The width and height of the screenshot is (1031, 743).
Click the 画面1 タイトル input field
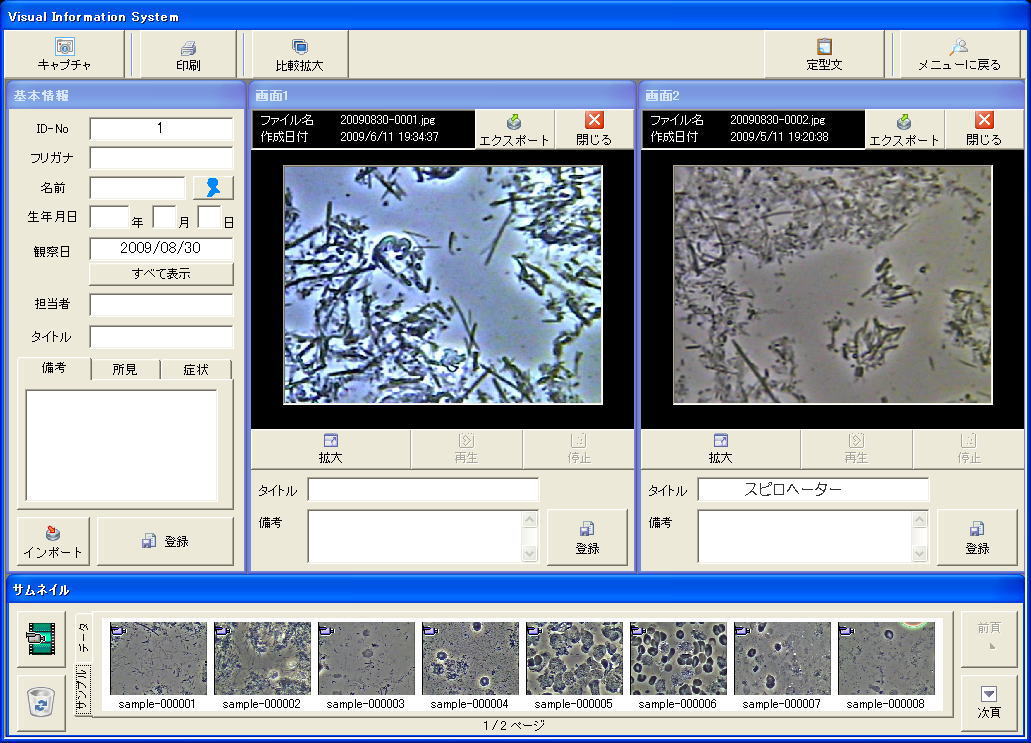coord(423,490)
